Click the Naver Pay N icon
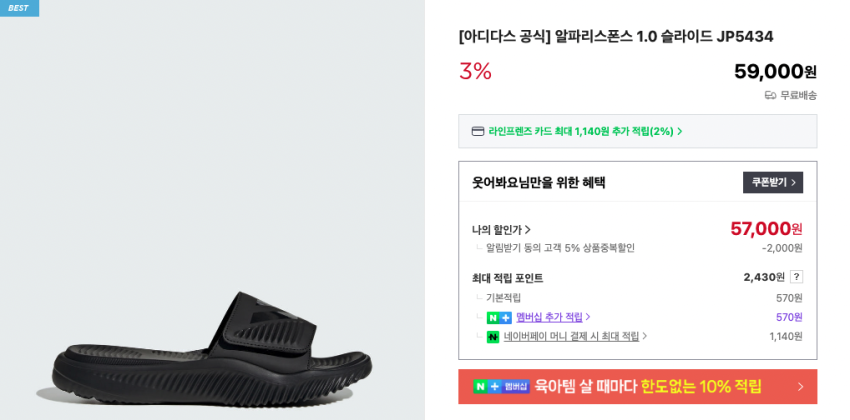Screen dimensions: 850x420 coord(493,337)
